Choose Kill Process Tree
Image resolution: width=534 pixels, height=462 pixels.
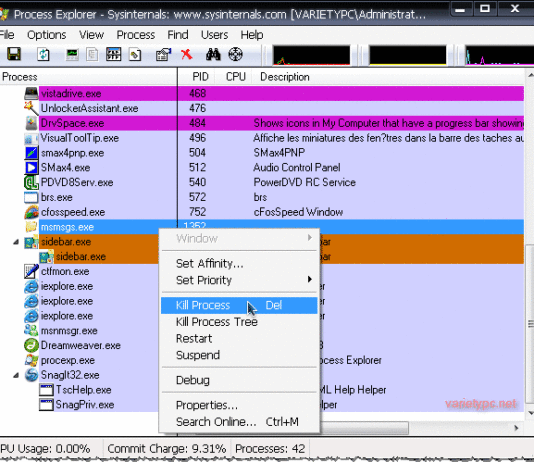[239, 322]
